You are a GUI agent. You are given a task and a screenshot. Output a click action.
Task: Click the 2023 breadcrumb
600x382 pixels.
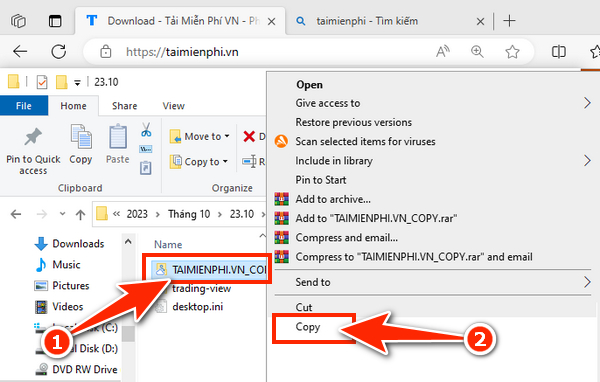coord(137,214)
